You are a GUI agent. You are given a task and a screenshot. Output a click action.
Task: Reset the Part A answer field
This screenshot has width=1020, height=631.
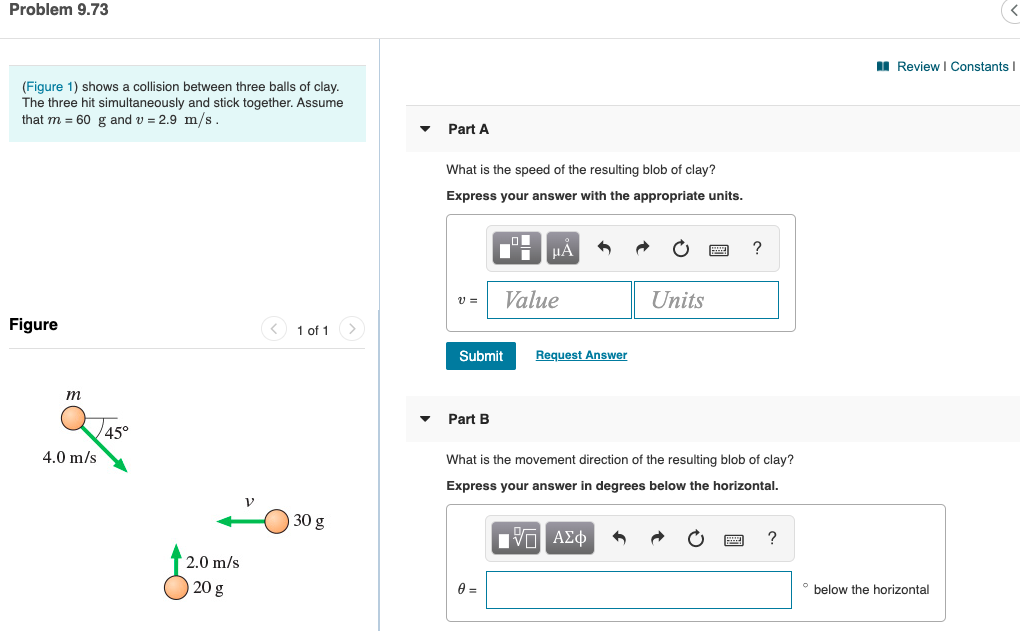pos(680,248)
